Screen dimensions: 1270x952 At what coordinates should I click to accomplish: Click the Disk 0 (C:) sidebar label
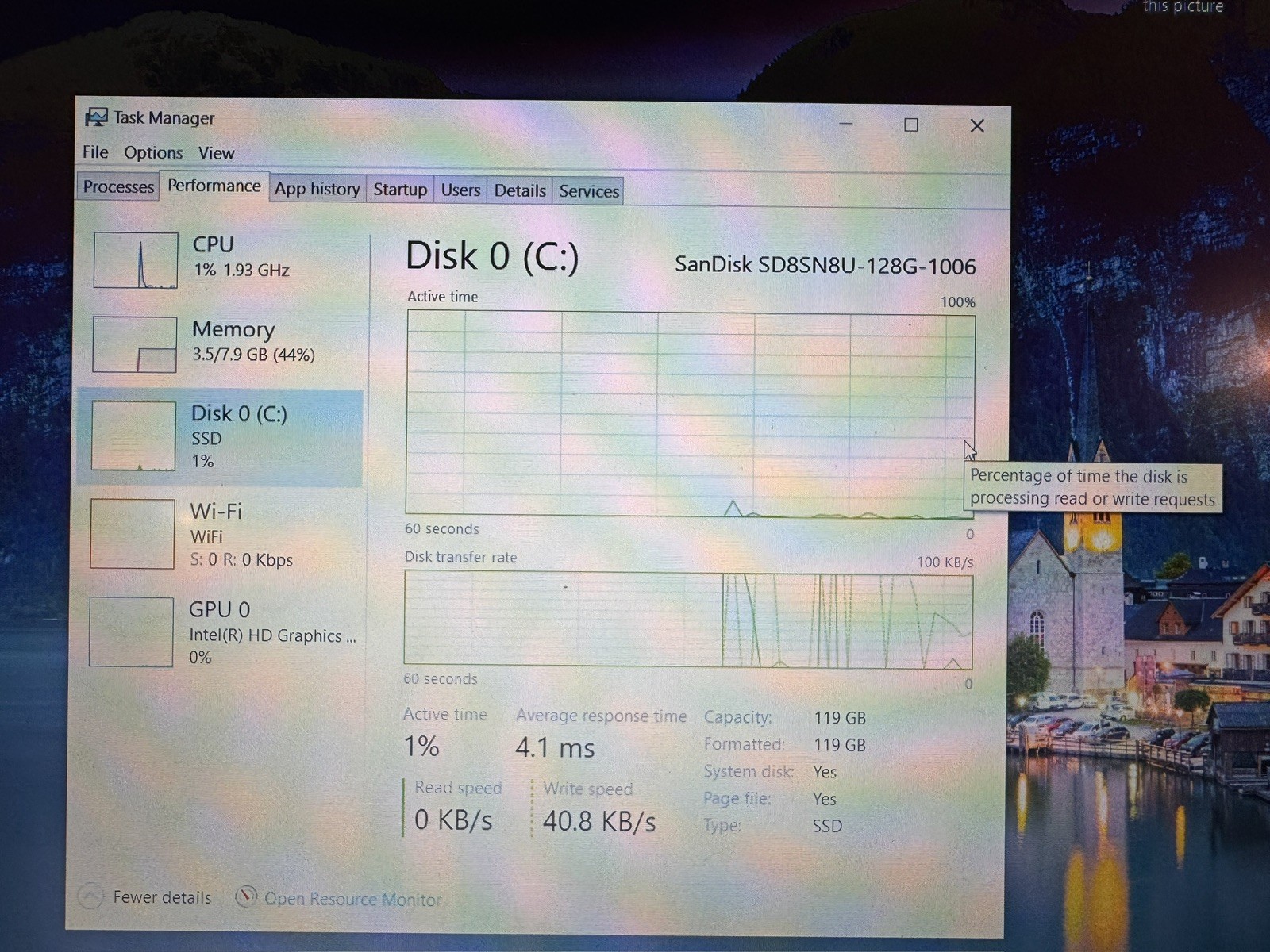point(239,413)
